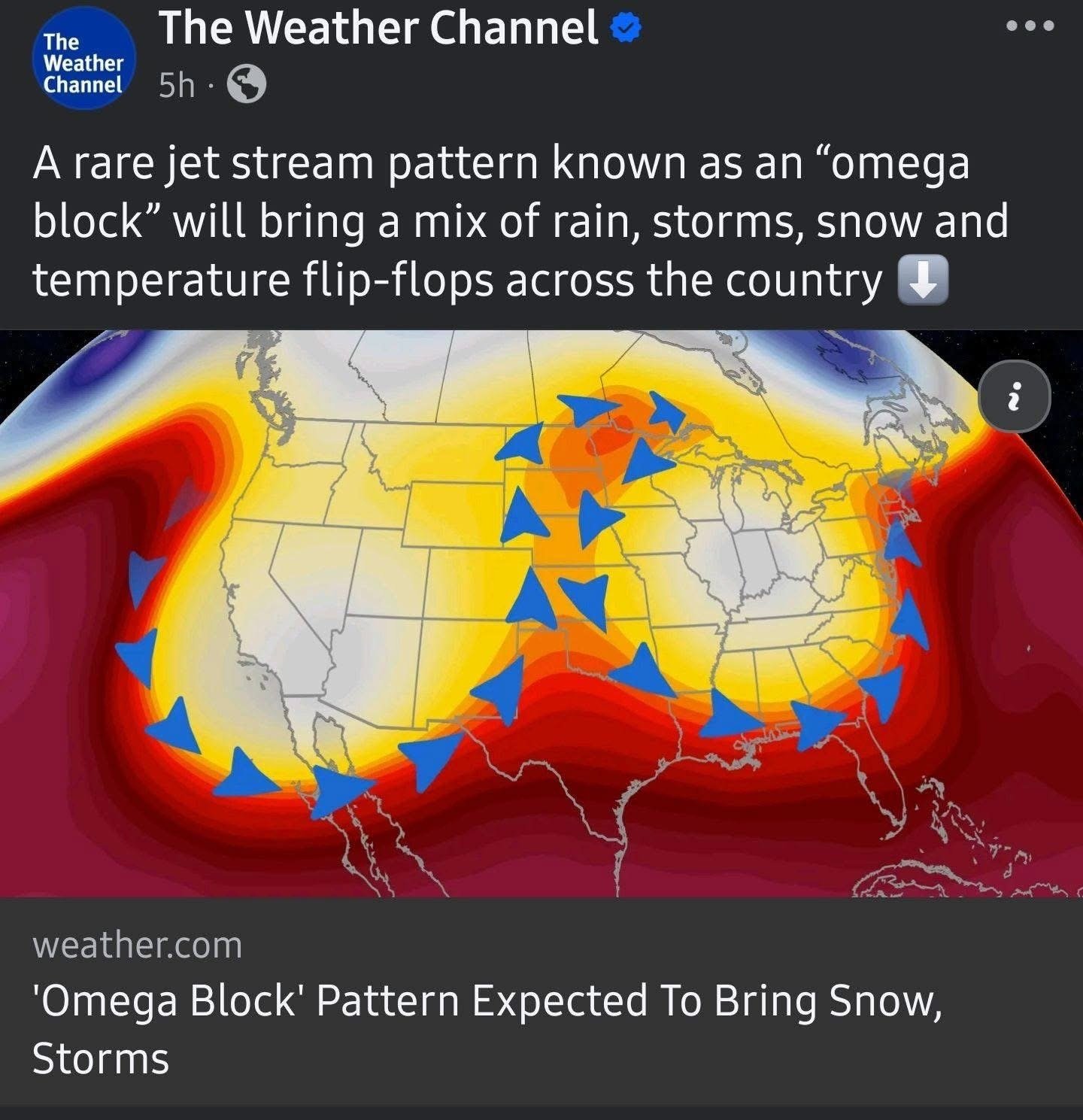The height and width of the screenshot is (1120, 1083).
Task: Click the down arrow emoji in caption
Action: [x=924, y=281]
